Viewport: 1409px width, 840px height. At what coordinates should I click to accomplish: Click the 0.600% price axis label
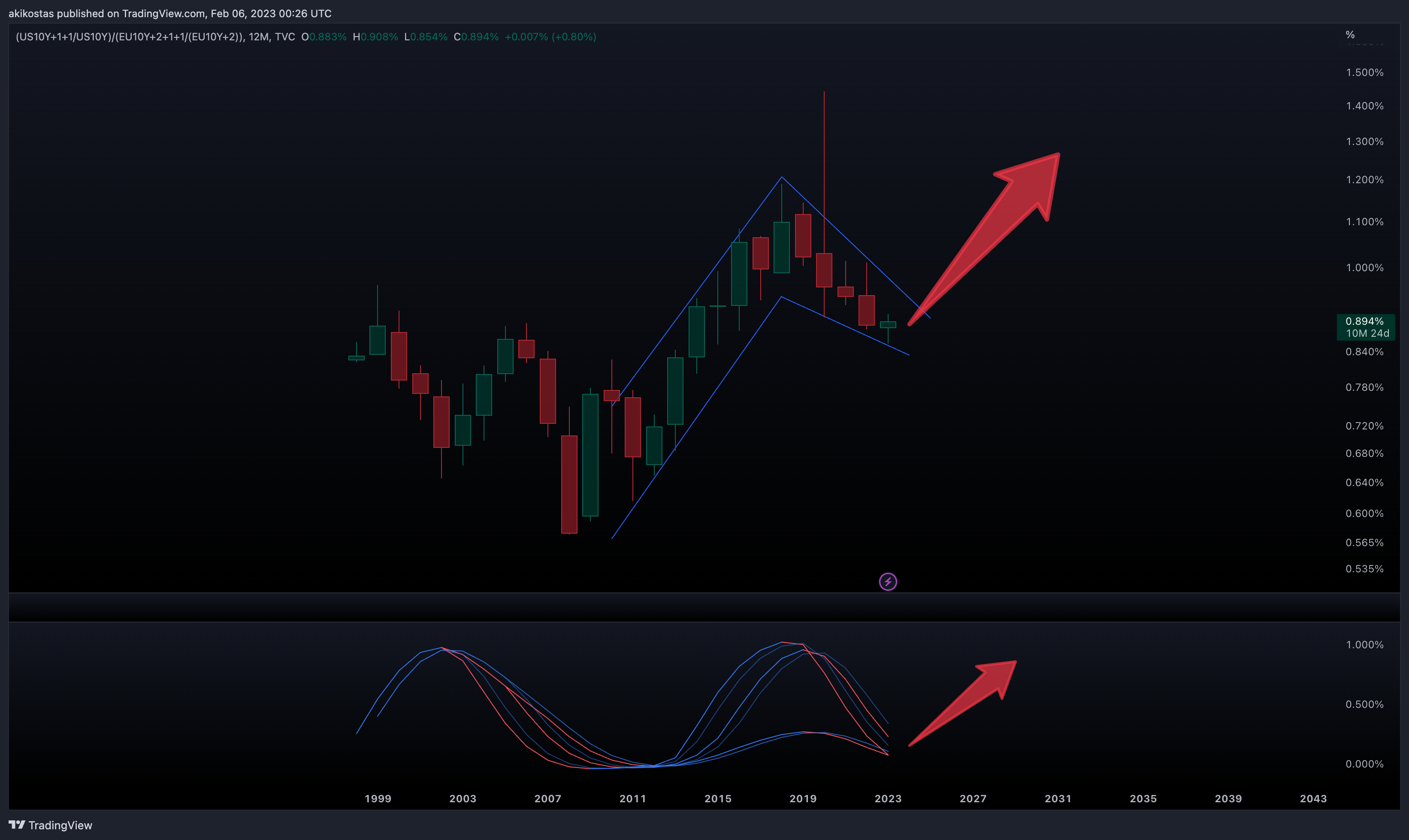click(x=1364, y=514)
